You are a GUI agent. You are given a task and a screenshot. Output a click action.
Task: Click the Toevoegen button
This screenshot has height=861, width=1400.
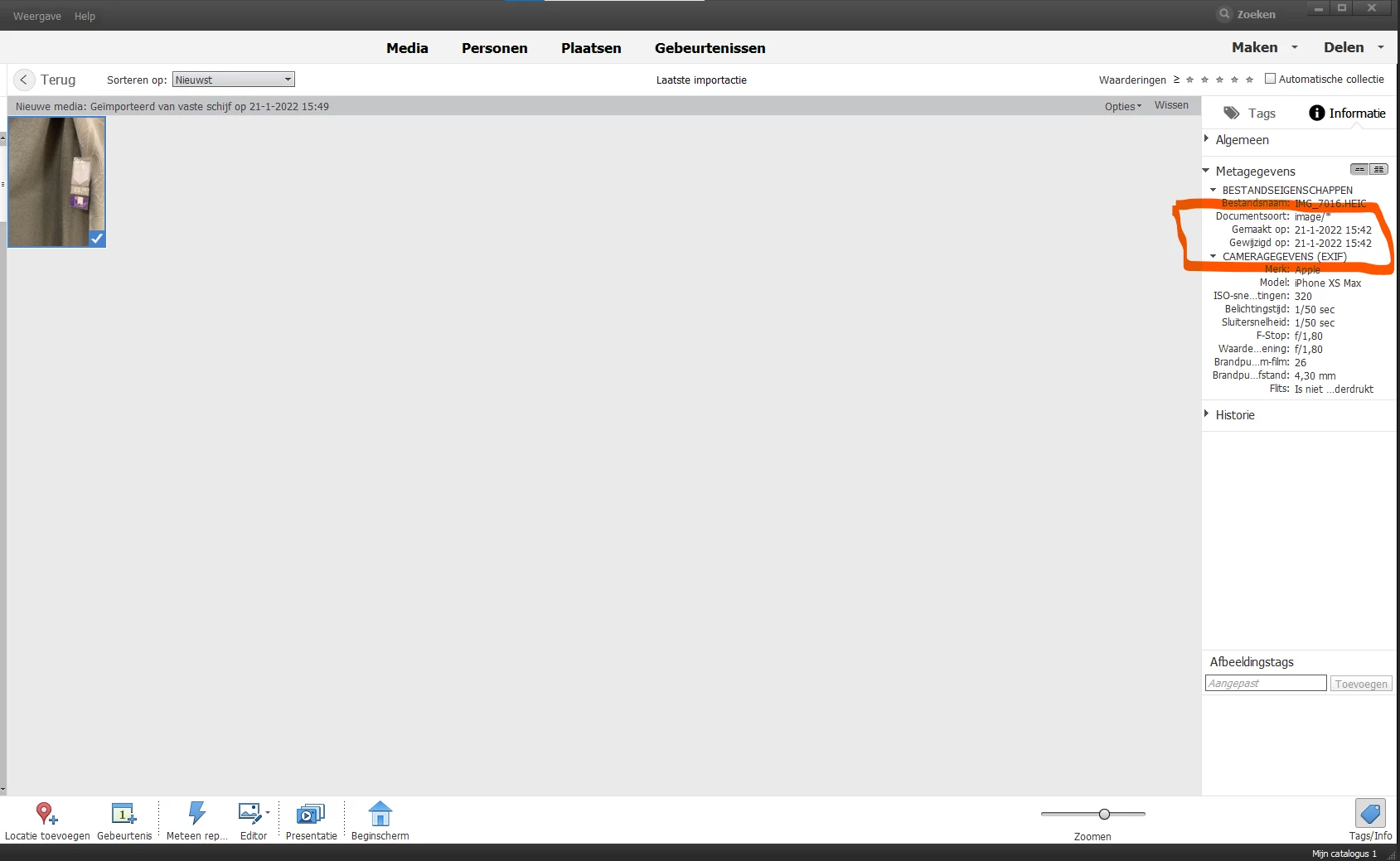point(1361,684)
